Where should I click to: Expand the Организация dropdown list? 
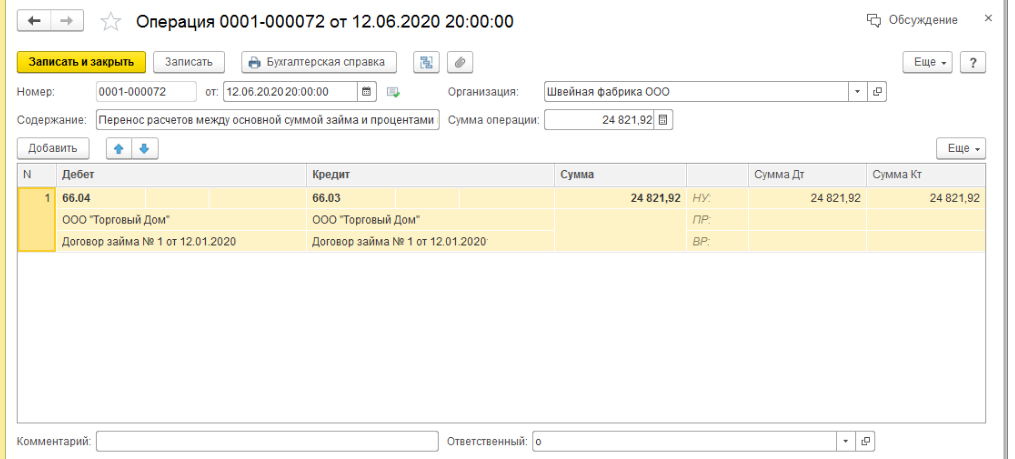[x=857, y=92]
